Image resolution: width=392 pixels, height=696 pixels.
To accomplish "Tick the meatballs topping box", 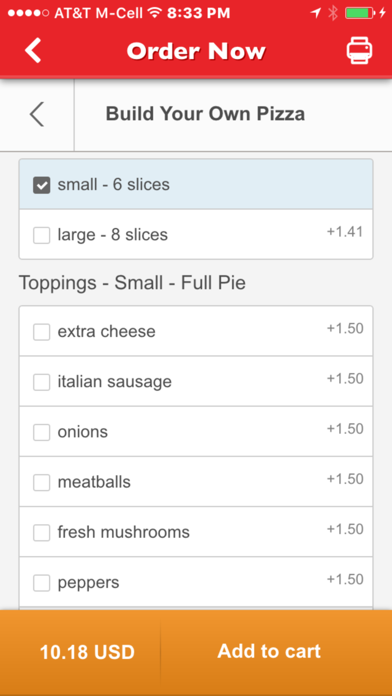I will tap(42, 482).
